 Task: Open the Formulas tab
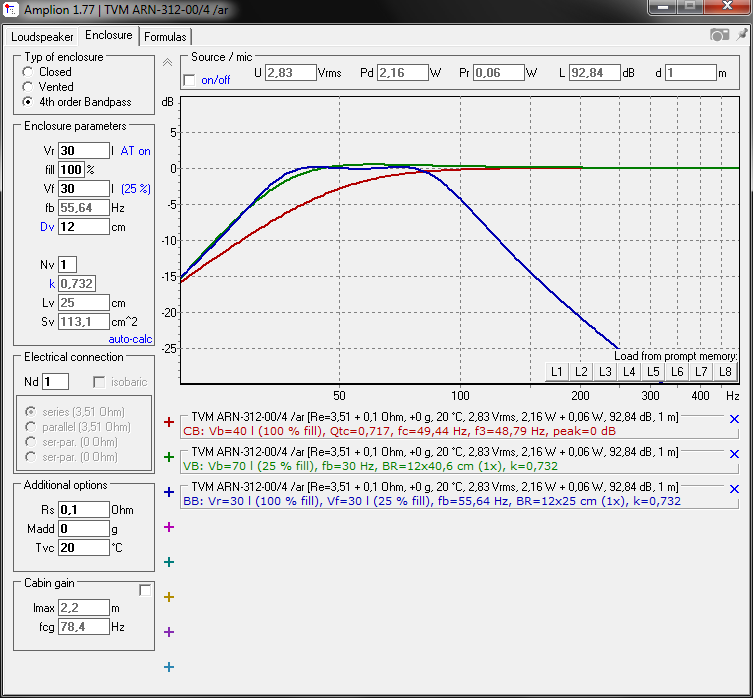point(165,37)
